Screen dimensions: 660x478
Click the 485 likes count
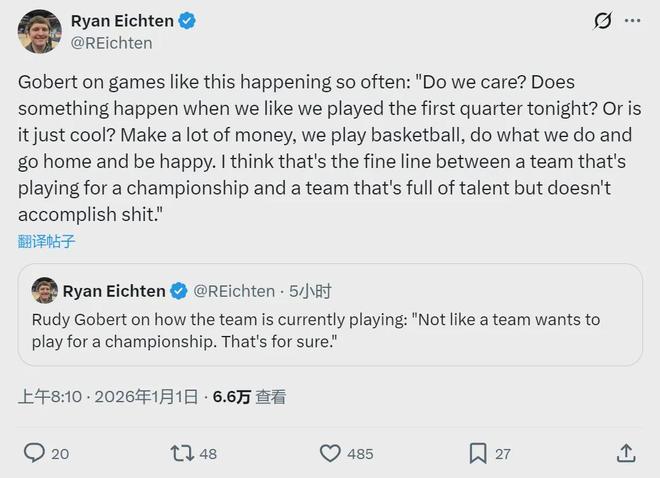pos(360,454)
